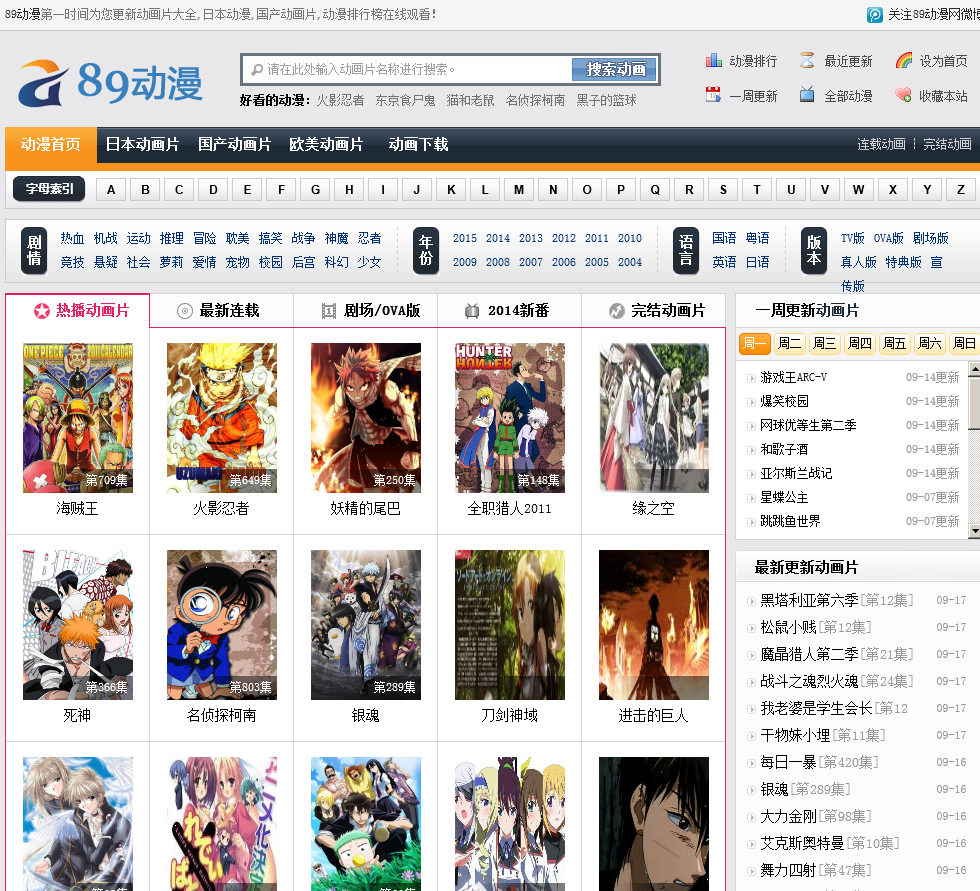Viewport: 980px width, 891px height.
Task: Click the 全部动漫 TV icon
Action: coord(807,95)
